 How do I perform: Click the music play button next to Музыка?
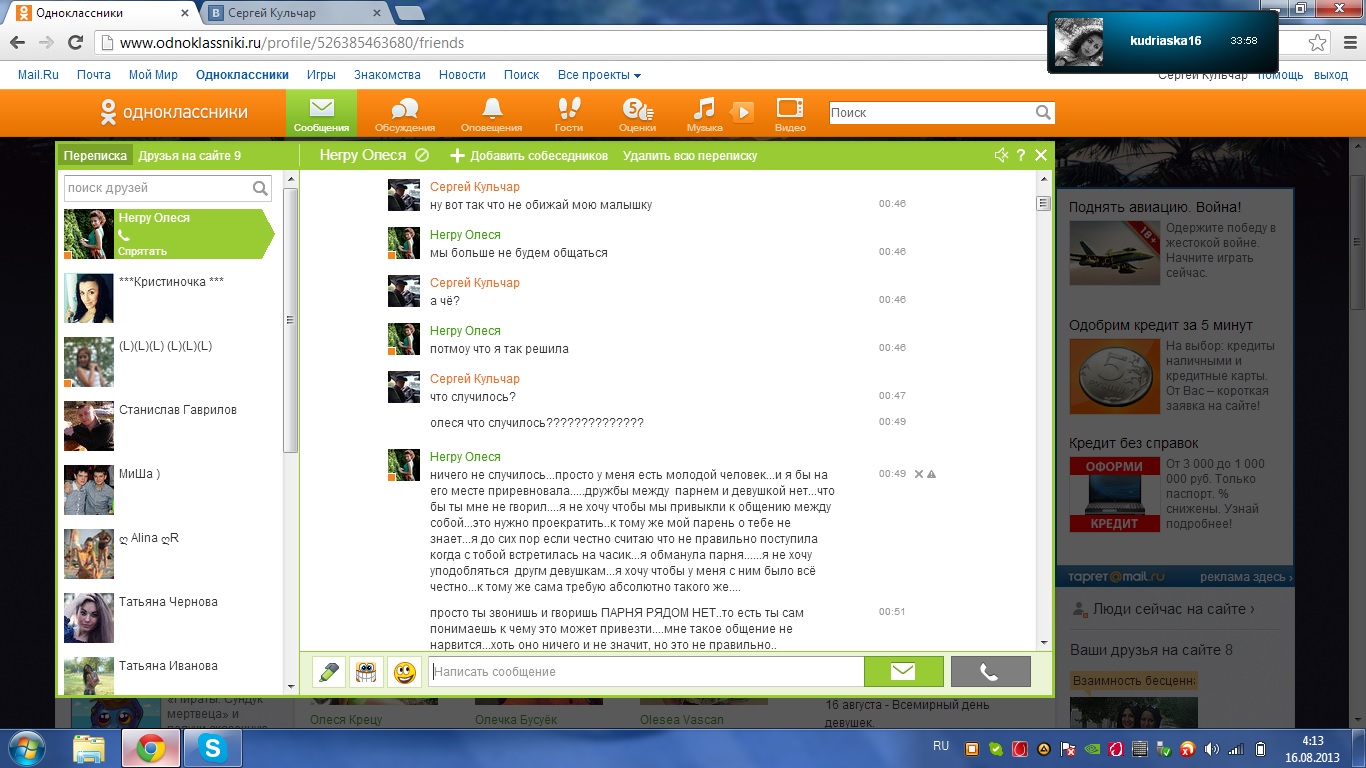coord(742,112)
